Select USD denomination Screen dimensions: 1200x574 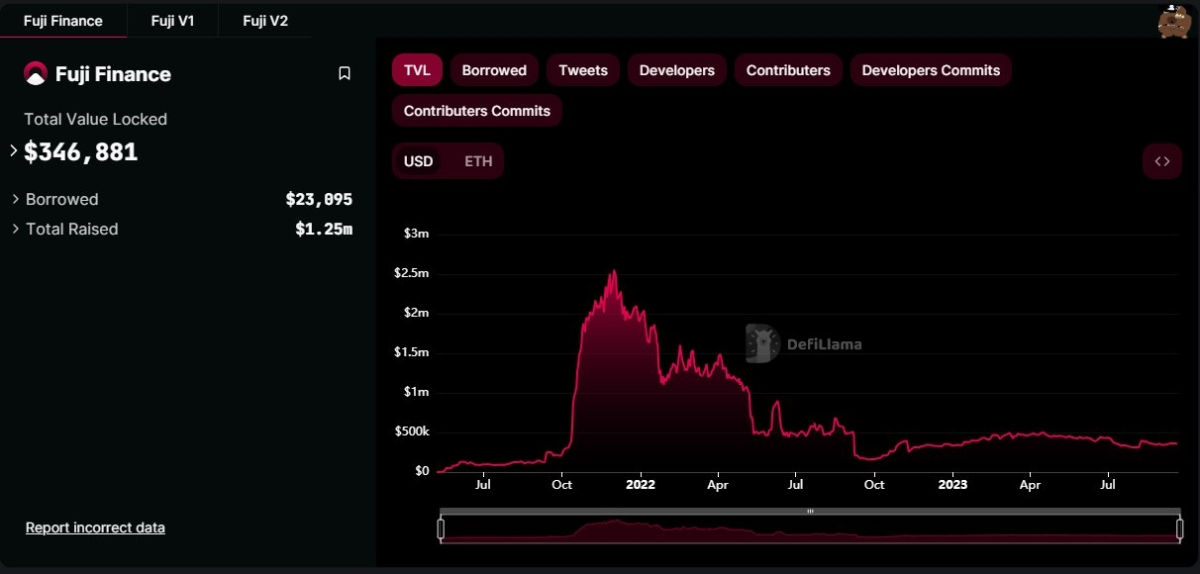(x=418, y=161)
